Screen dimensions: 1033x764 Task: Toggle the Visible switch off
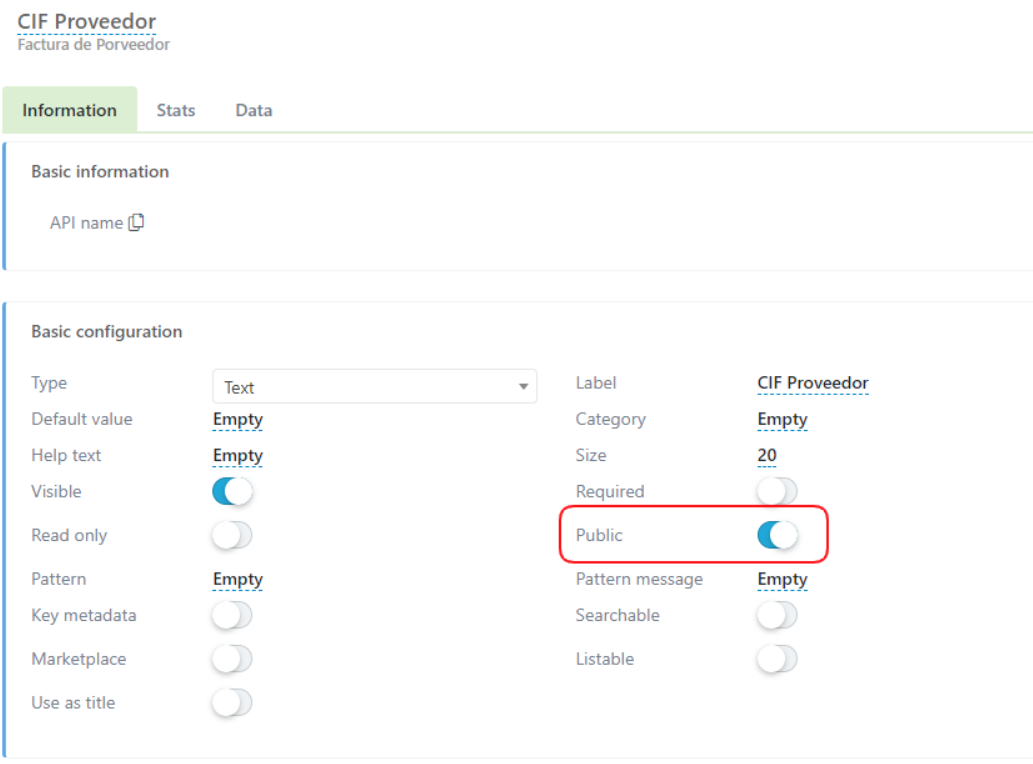(x=232, y=492)
